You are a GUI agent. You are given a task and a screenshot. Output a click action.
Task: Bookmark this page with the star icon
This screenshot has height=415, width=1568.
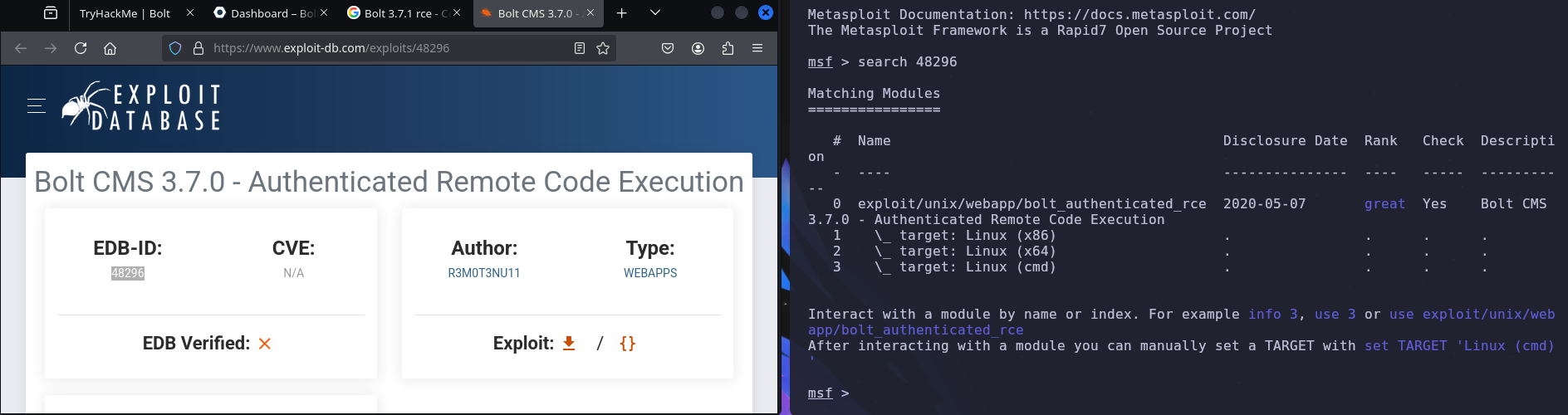click(603, 48)
